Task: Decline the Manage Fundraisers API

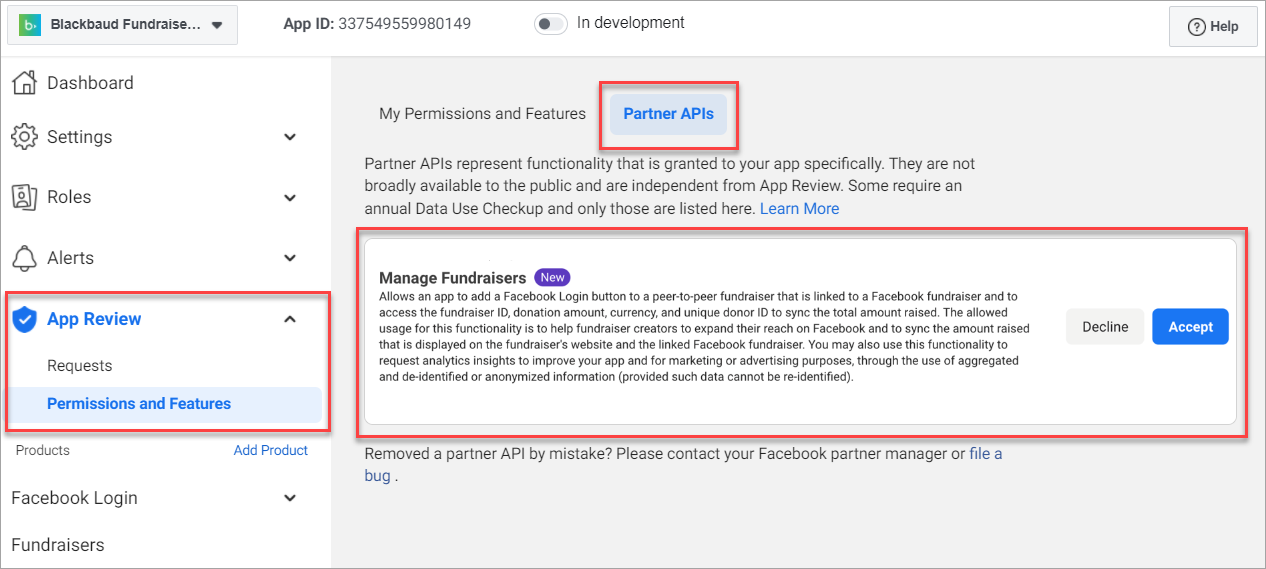Action: click(x=1105, y=327)
